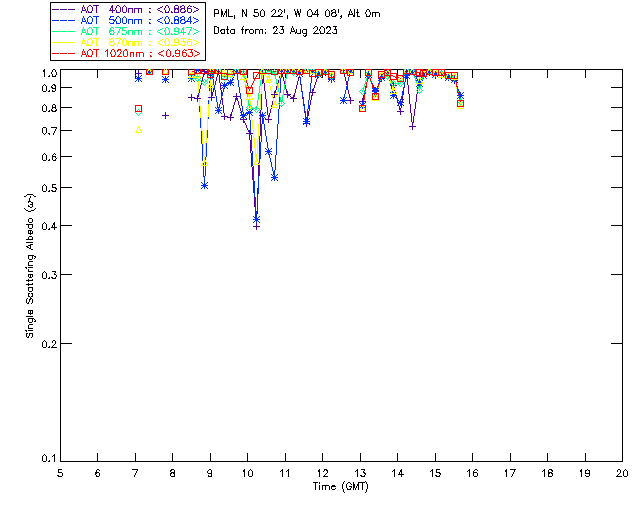This screenshot has height=512, width=640.
Task: Click the x-axis tick label 14
Action: [x=398, y=473]
